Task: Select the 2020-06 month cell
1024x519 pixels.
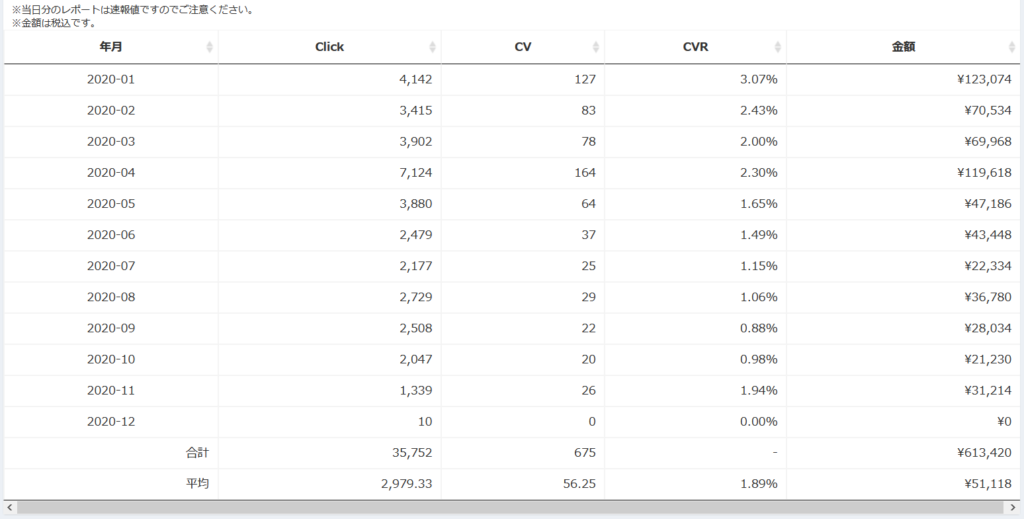Action: [x=111, y=235]
